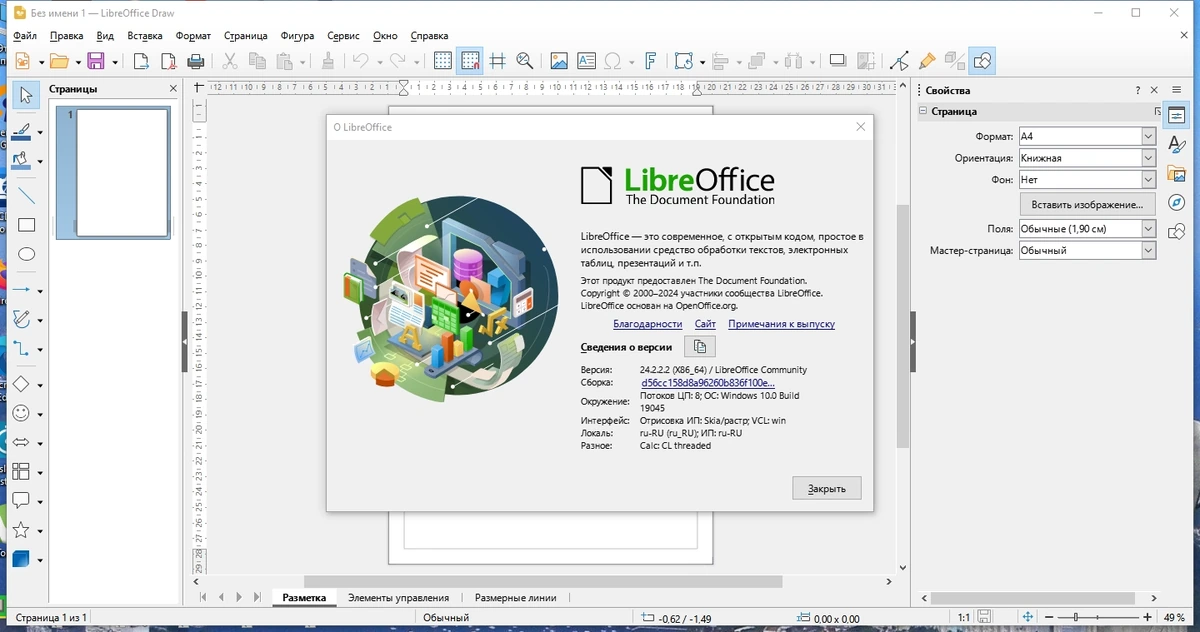Screen dimensions: 1200x632
Task: Click the line color pen swatch
Action: pyautogui.click(x=22, y=132)
